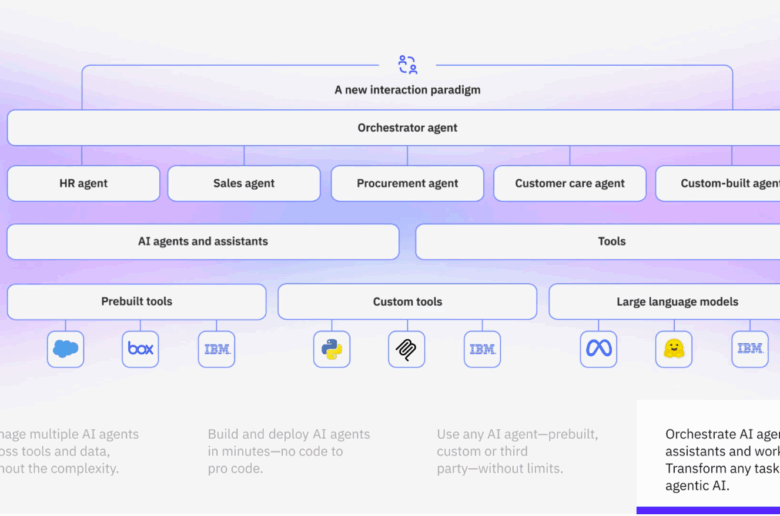The height and width of the screenshot is (516, 780).
Task: Select the Box logo icon
Action: tap(141, 349)
